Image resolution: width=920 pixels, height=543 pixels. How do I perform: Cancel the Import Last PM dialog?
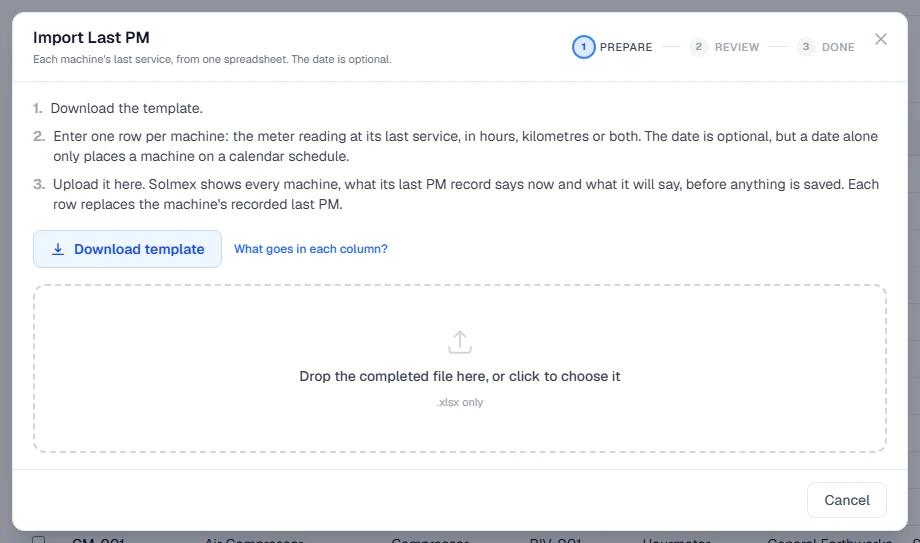[847, 500]
